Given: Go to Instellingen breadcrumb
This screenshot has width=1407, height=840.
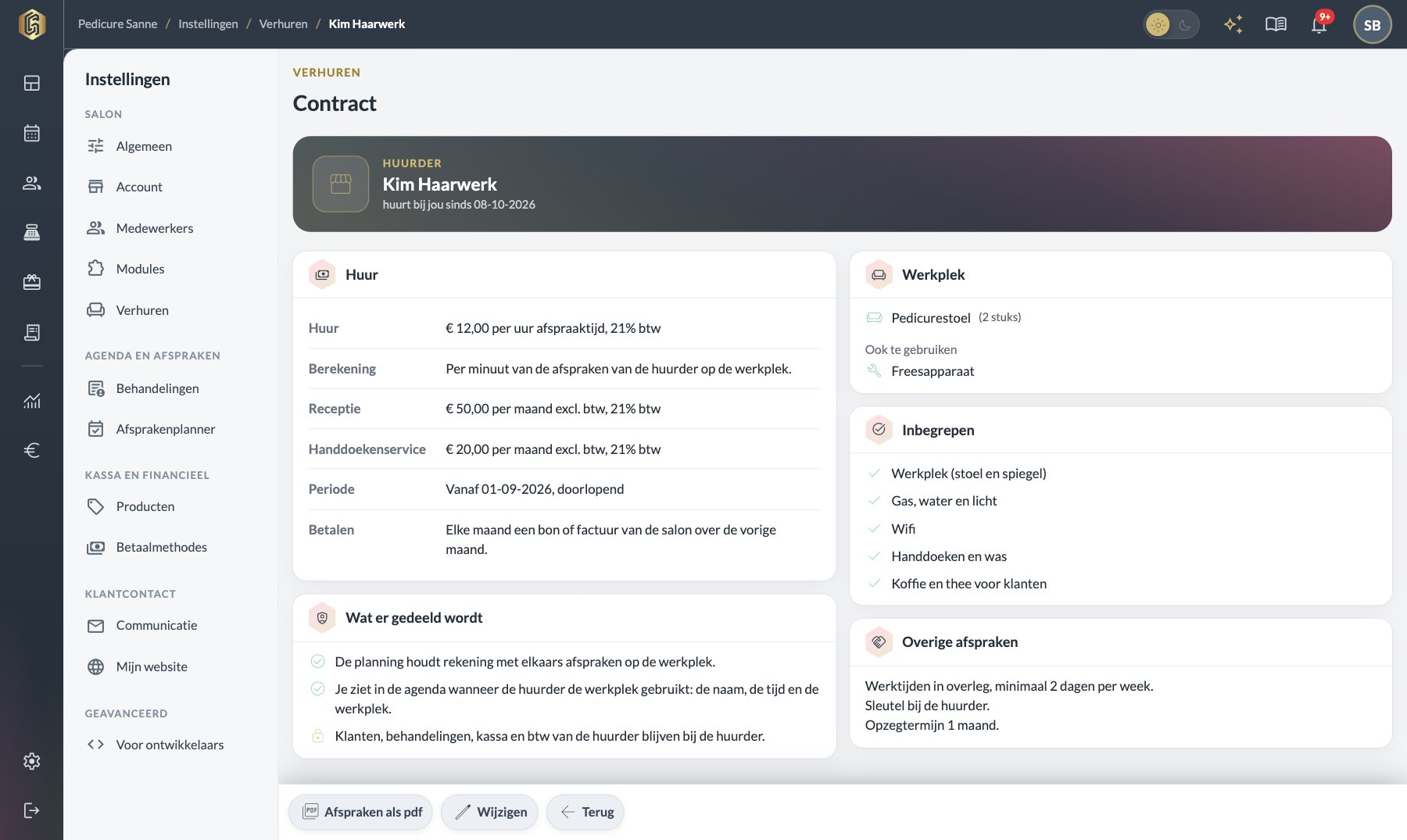Looking at the screenshot, I should tap(208, 24).
